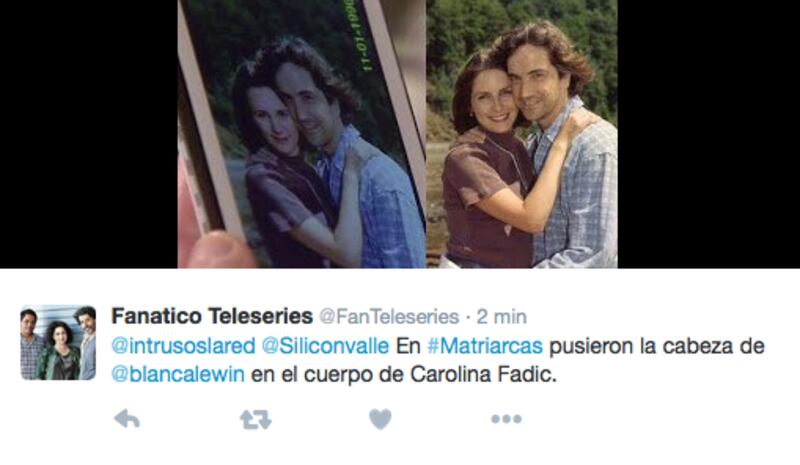The width and height of the screenshot is (800, 465).
Task: View the right original couple photo
Action: click(522, 134)
